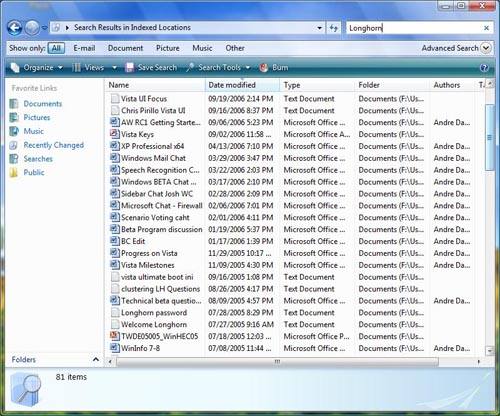Screen dimensions: 500x416
Task: Select the Vista UI Focus text file icon
Action: pyautogui.click(x=115, y=98)
